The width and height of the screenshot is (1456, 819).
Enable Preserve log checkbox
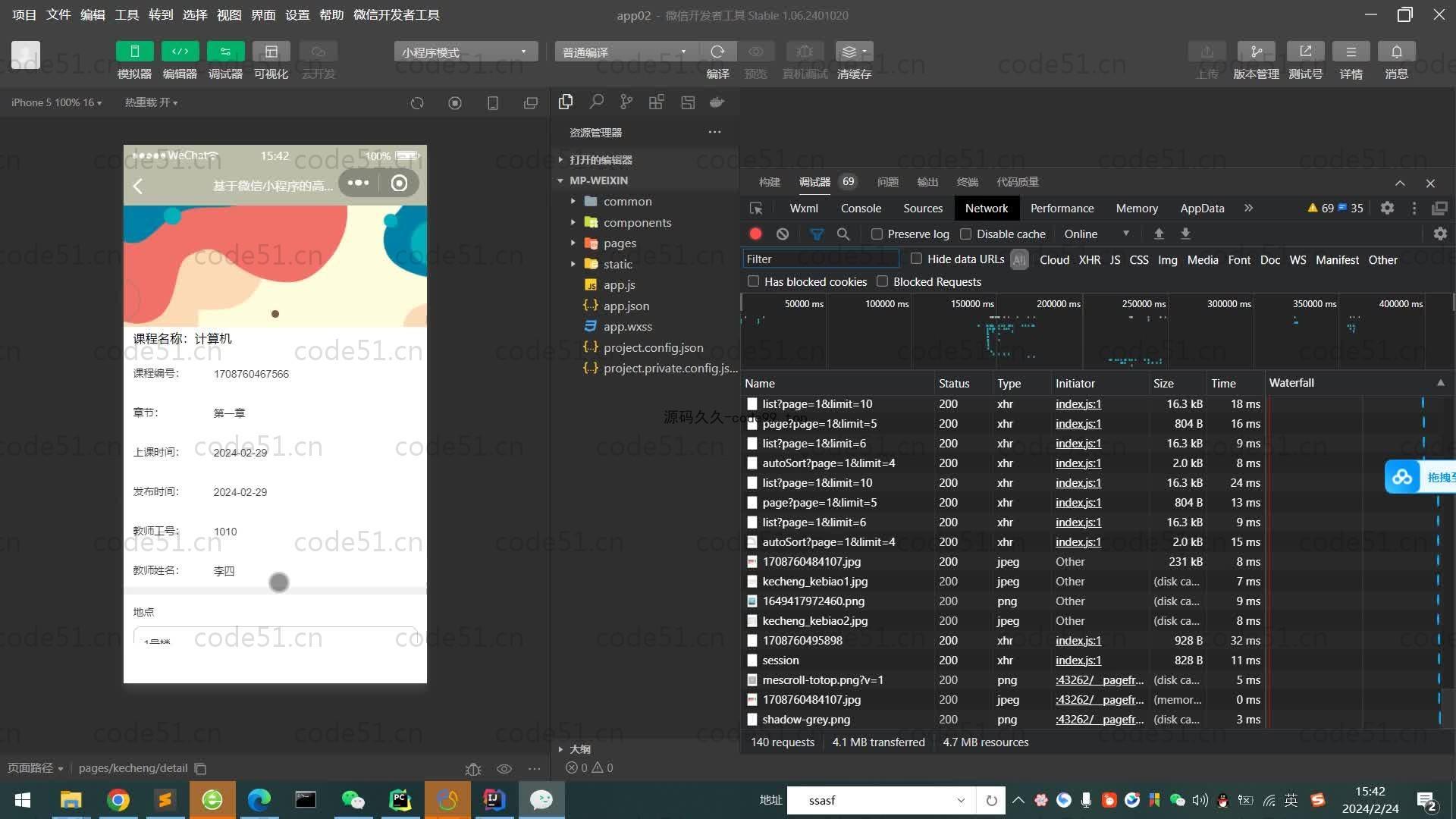pyautogui.click(x=877, y=234)
